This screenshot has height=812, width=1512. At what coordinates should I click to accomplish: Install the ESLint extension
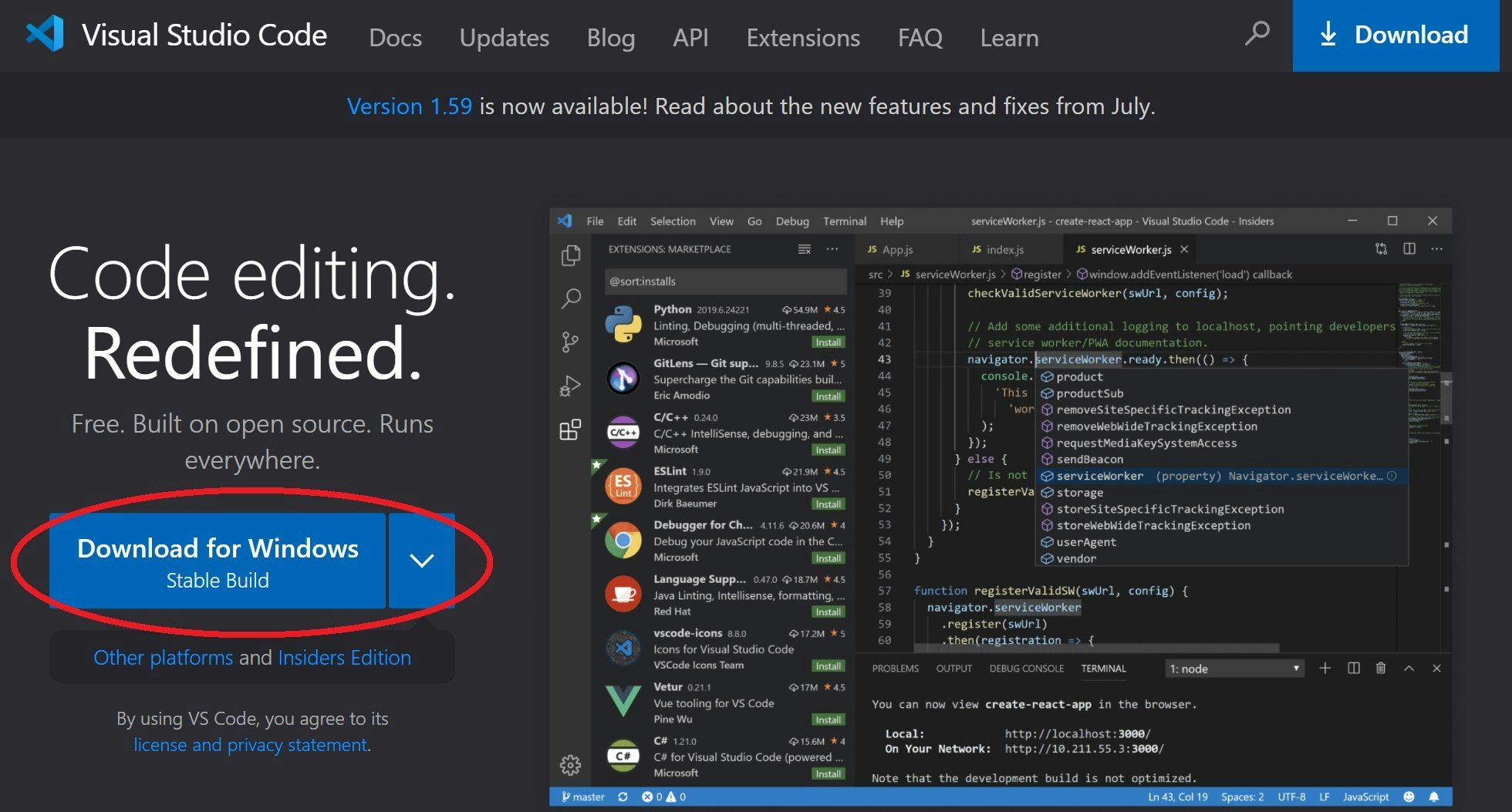pyautogui.click(x=829, y=504)
